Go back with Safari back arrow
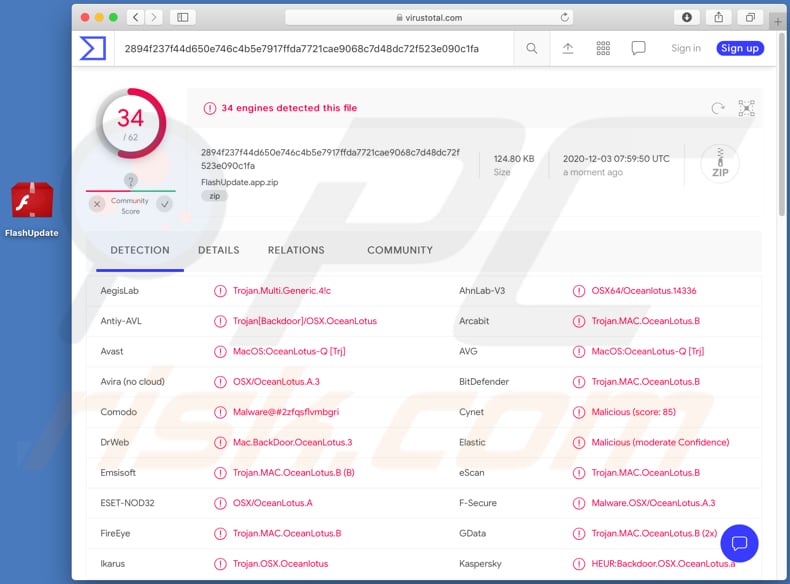Image resolution: width=790 pixels, height=584 pixels. [x=136, y=18]
